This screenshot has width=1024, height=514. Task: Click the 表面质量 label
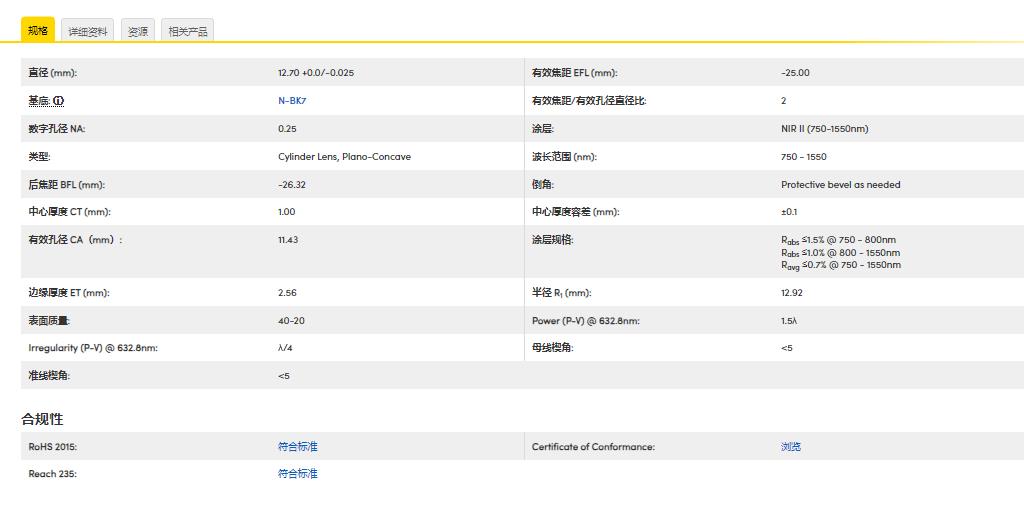[49, 321]
